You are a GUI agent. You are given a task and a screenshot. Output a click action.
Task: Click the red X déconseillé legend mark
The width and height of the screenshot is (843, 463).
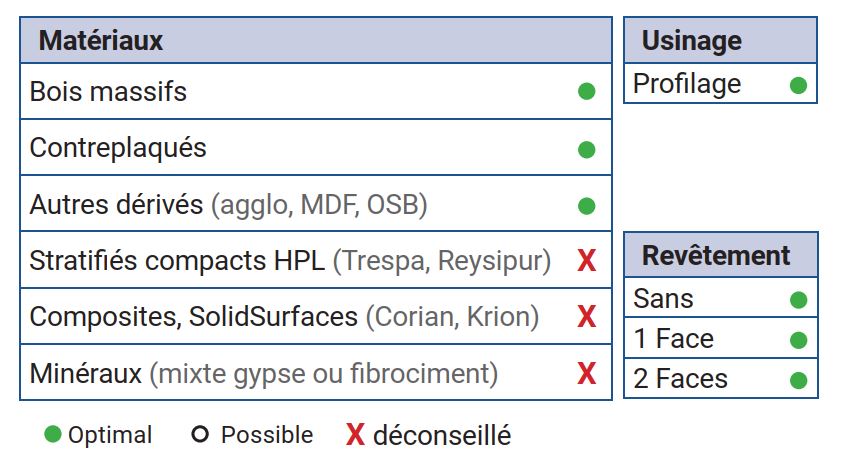click(355, 435)
